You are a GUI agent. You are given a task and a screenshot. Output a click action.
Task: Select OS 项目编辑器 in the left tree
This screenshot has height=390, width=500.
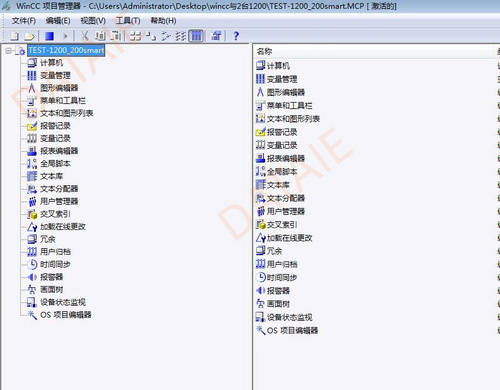[x=66, y=315]
